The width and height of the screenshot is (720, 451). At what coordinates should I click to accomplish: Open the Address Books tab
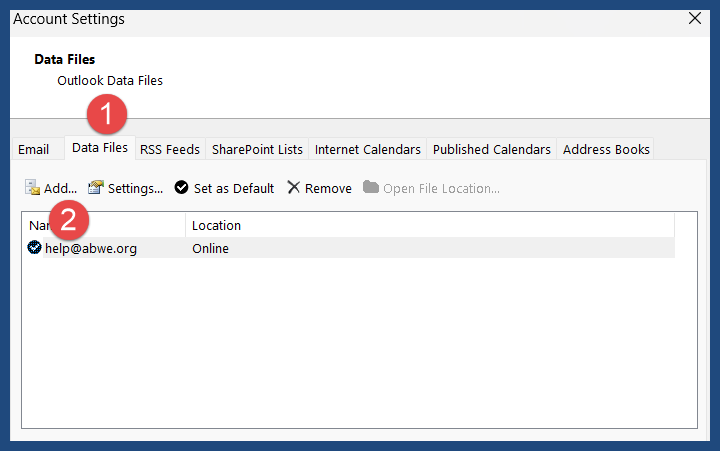point(606,149)
